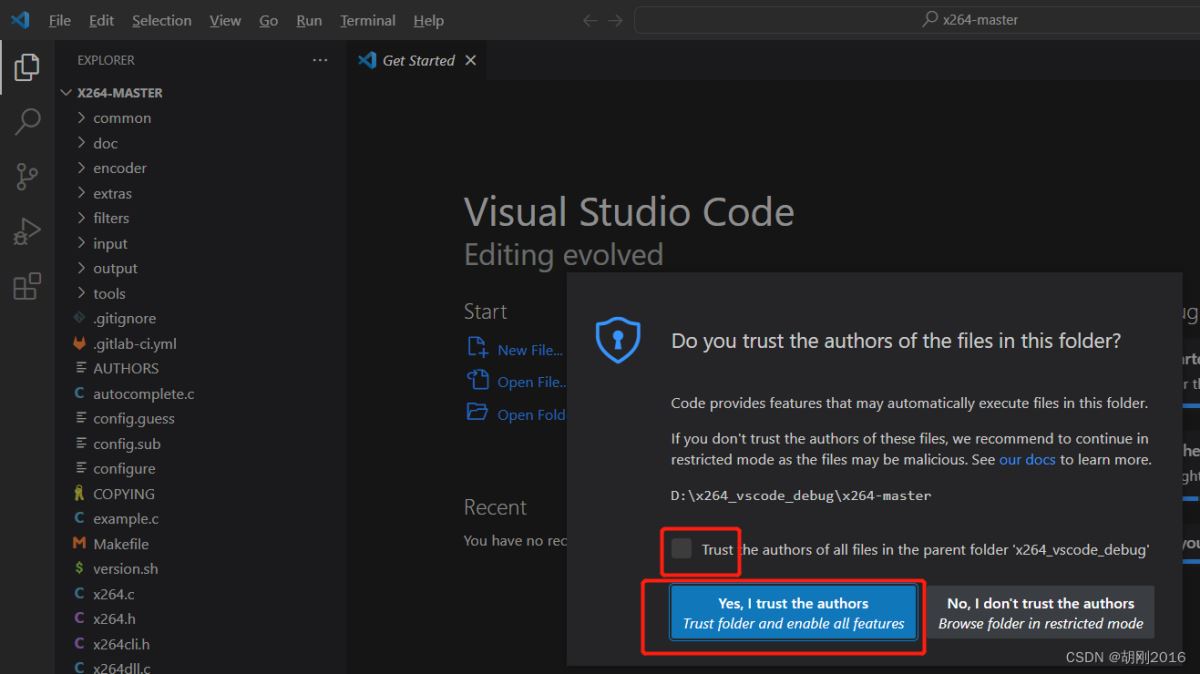The width and height of the screenshot is (1200, 674).
Task: Click the Open File icon under Start
Action: pos(477,380)
